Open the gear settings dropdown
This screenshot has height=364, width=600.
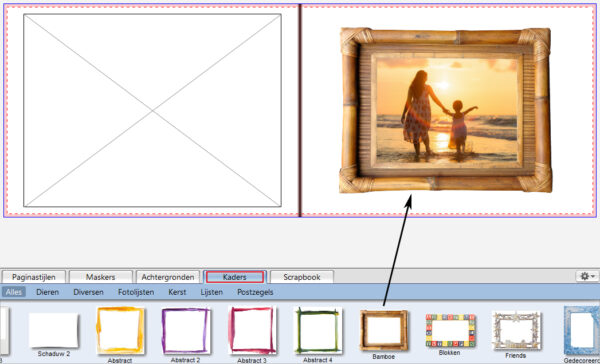[x=587, y=276]
